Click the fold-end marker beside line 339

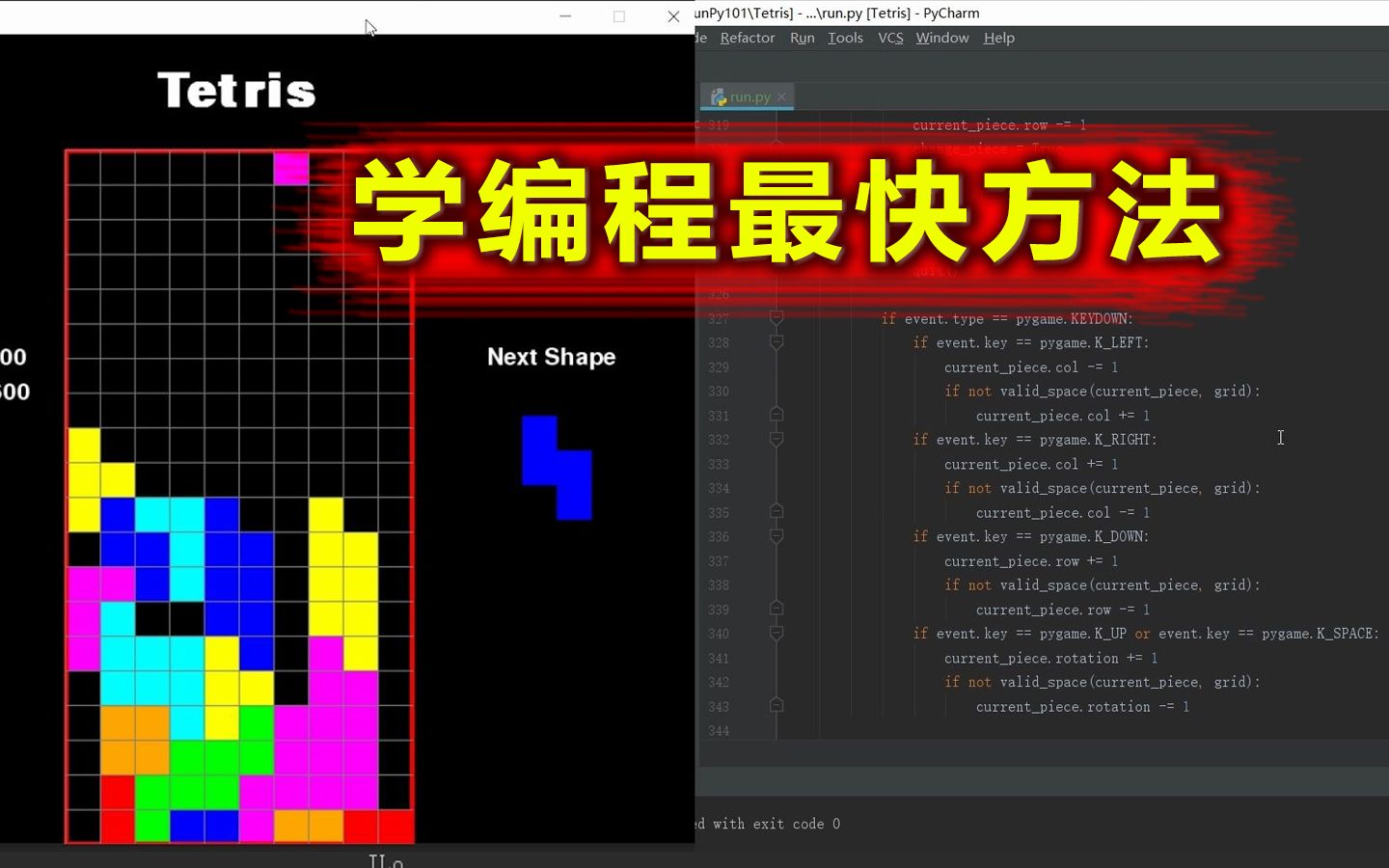coord(776,610)
